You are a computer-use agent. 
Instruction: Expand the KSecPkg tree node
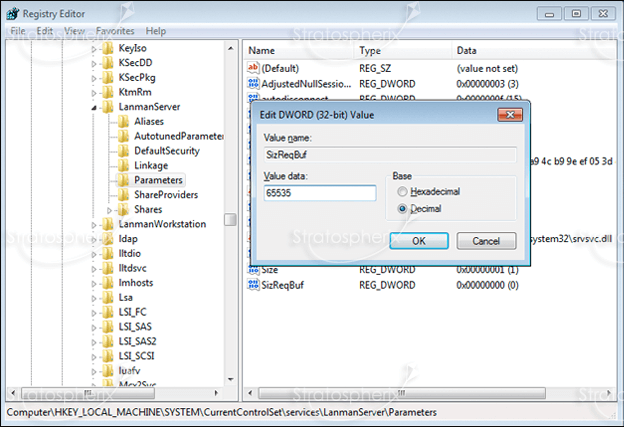[94, 78]
